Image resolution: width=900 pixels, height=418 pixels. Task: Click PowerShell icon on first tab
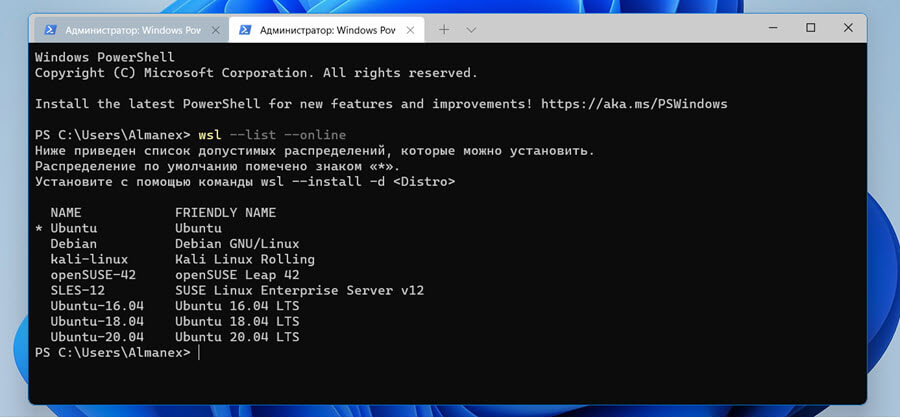click(51, 30)
